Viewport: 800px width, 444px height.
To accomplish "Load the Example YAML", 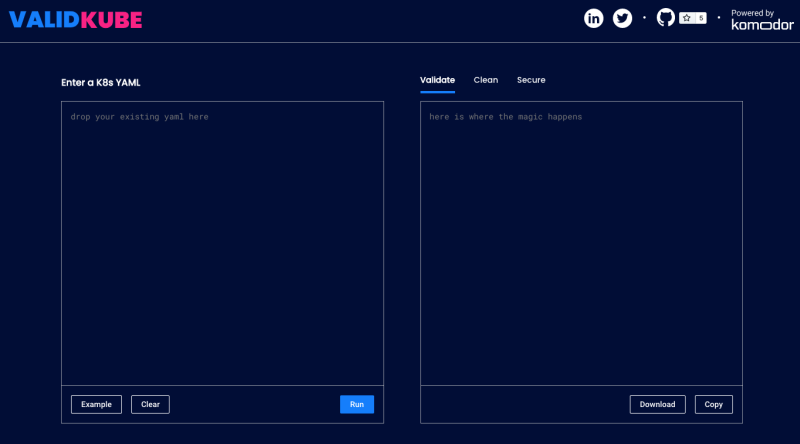I will coord(96,404).
